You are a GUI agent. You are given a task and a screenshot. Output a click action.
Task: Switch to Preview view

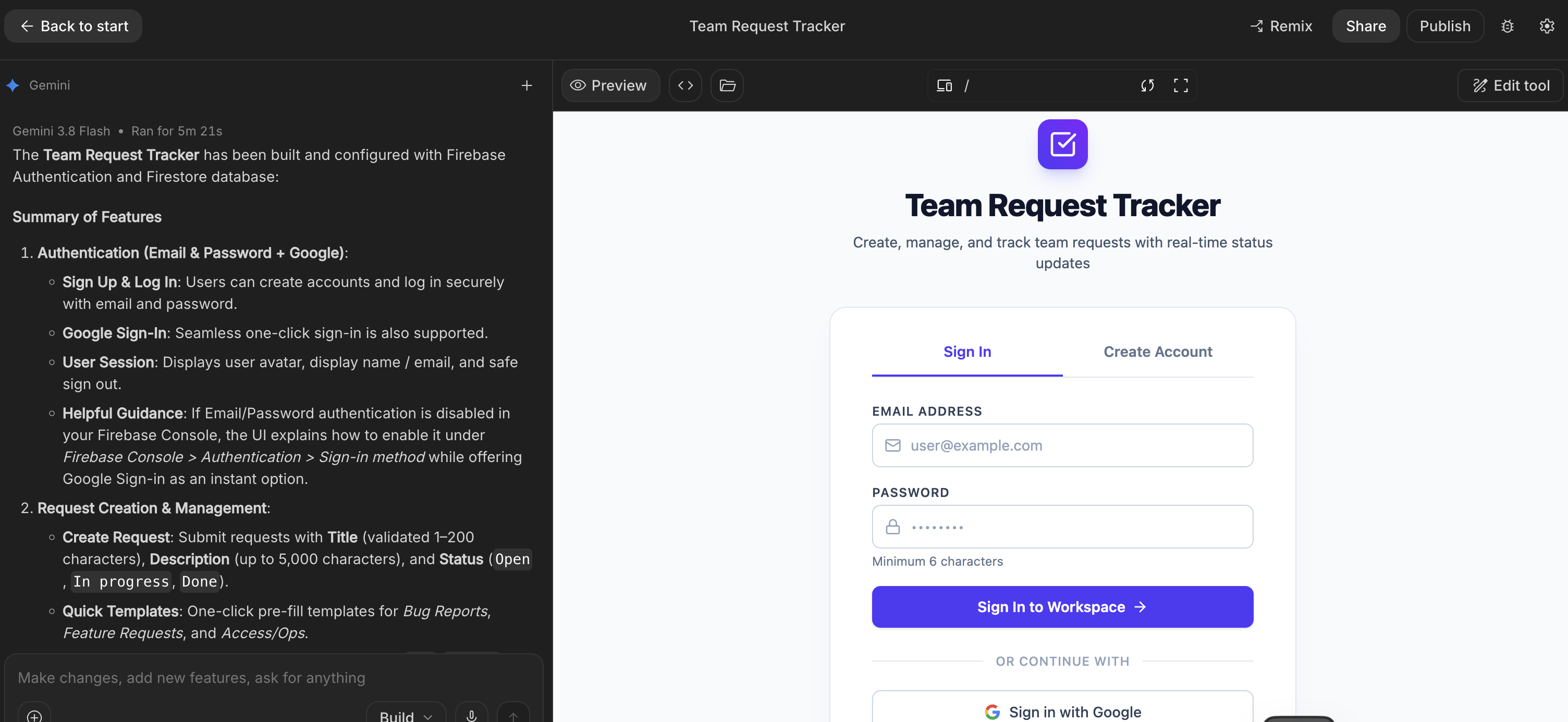click(610, 86)
